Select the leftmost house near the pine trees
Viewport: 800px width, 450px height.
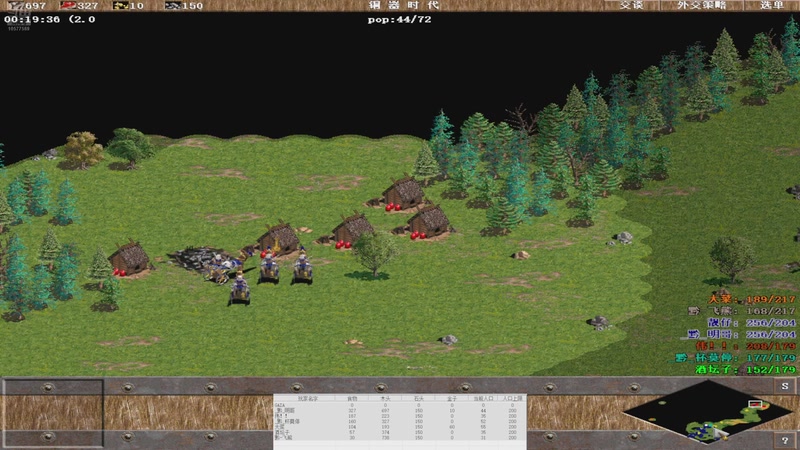pyautogui.click(x=129, y=258)
